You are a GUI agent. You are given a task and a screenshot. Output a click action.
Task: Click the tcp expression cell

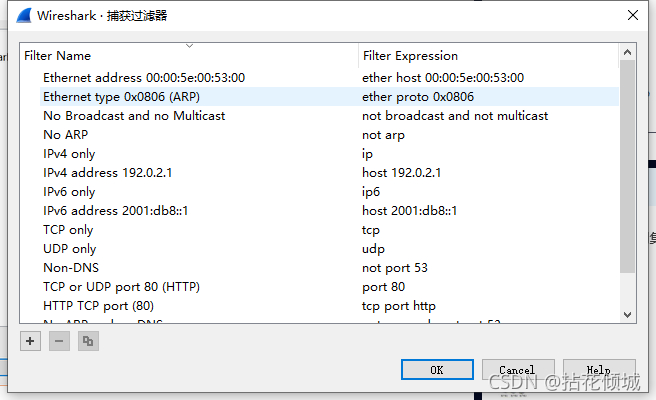(x=371, y=230)
